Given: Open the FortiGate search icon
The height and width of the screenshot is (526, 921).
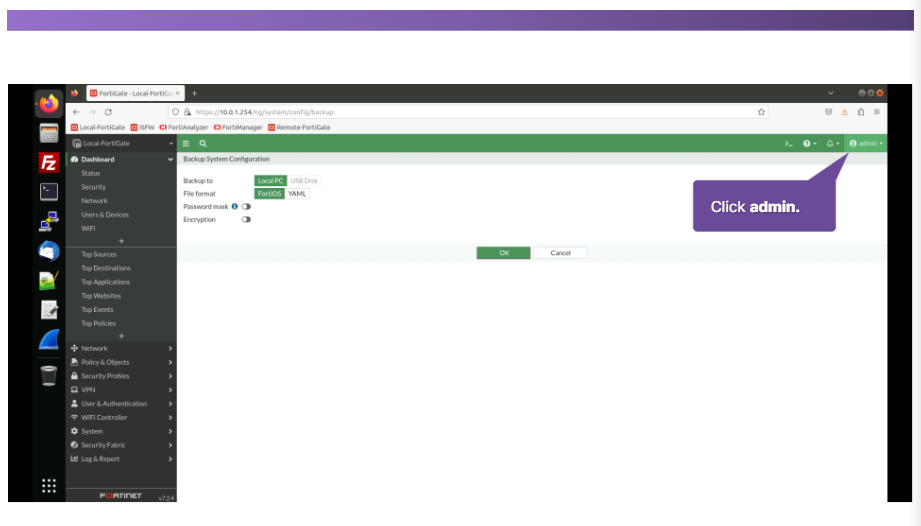Looking at the screenshot, I should point(203,143).
